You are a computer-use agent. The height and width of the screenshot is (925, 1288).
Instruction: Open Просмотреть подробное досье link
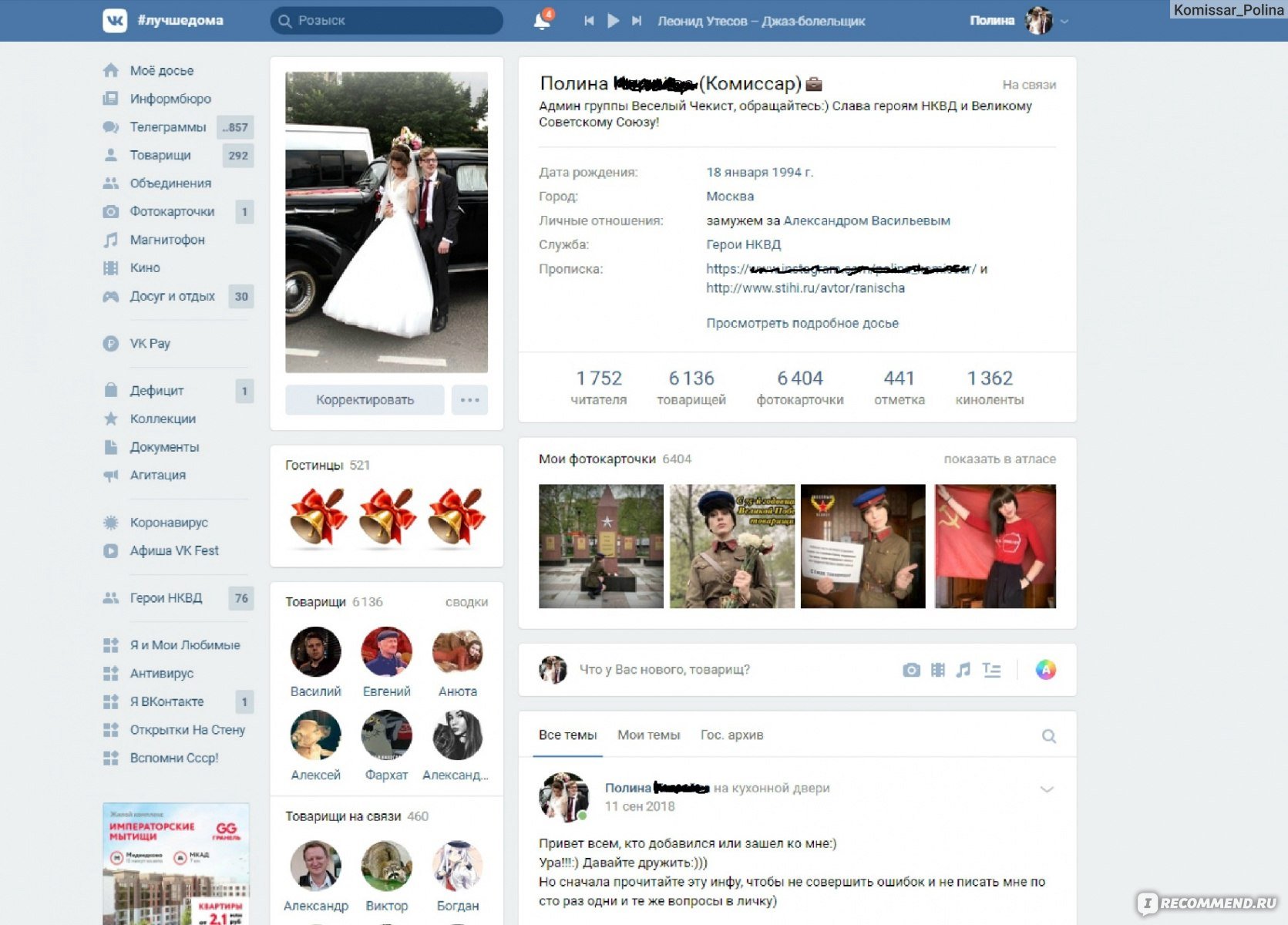(x=802, y=323)
